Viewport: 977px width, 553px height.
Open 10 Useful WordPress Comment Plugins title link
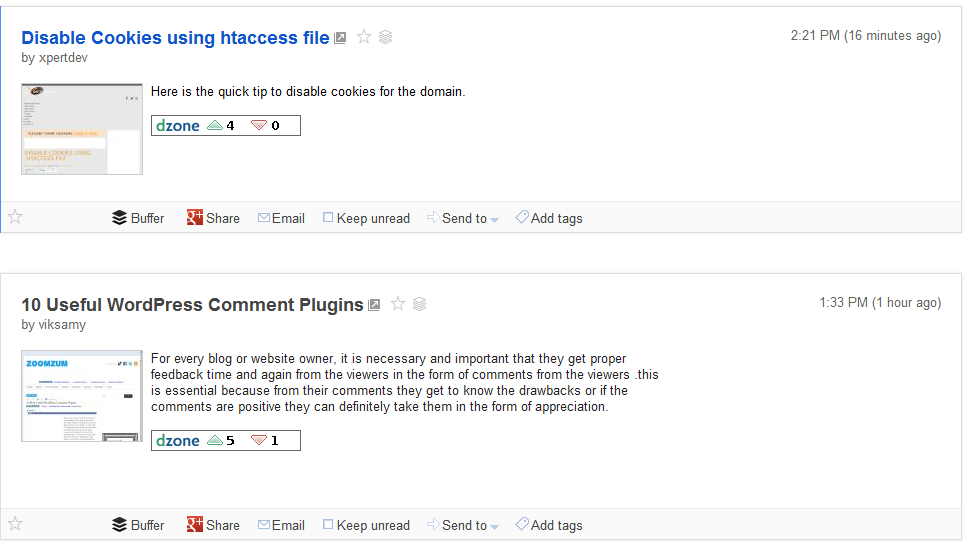click(192, 305)
